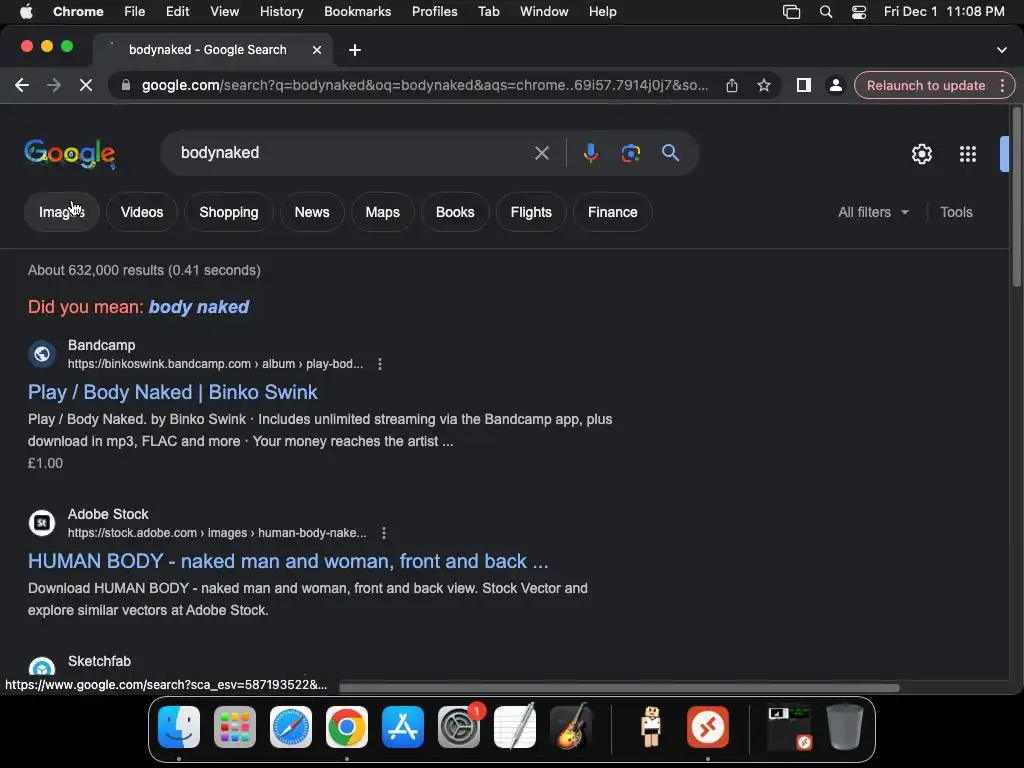1024x768 pixels.
Task: Open the Apple menu
Action: 26,12
